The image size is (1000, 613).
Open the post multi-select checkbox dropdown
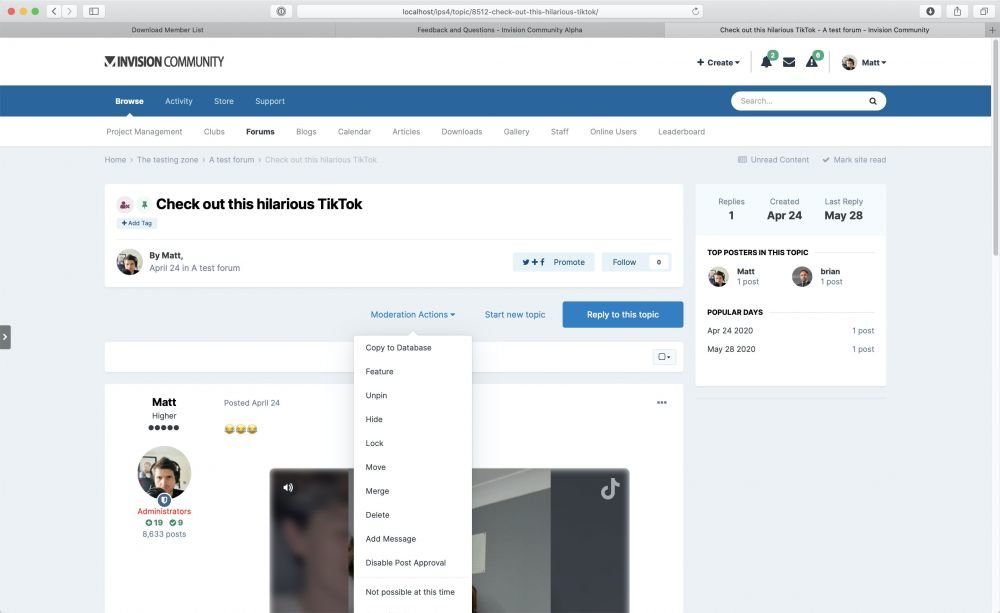pyautogui.click(x=664, y=357)
